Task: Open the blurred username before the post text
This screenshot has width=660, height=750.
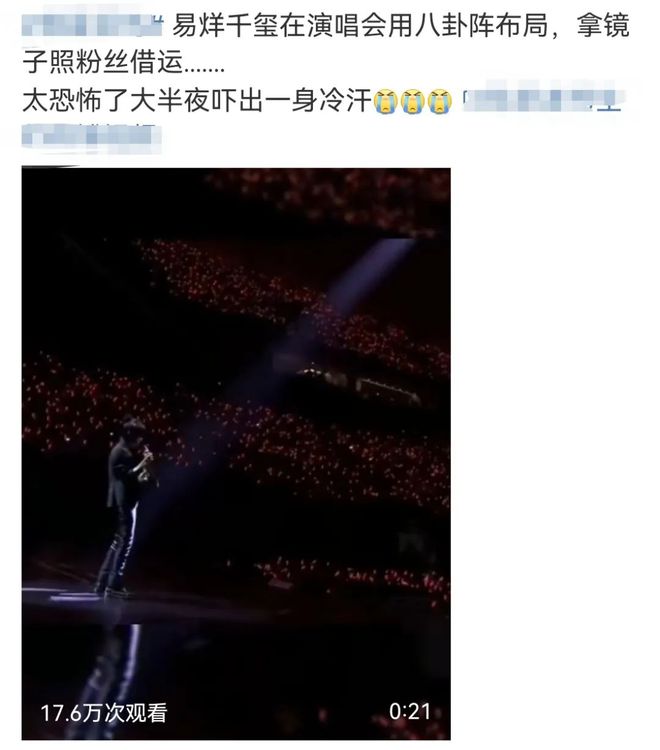Action: [92, 25]
